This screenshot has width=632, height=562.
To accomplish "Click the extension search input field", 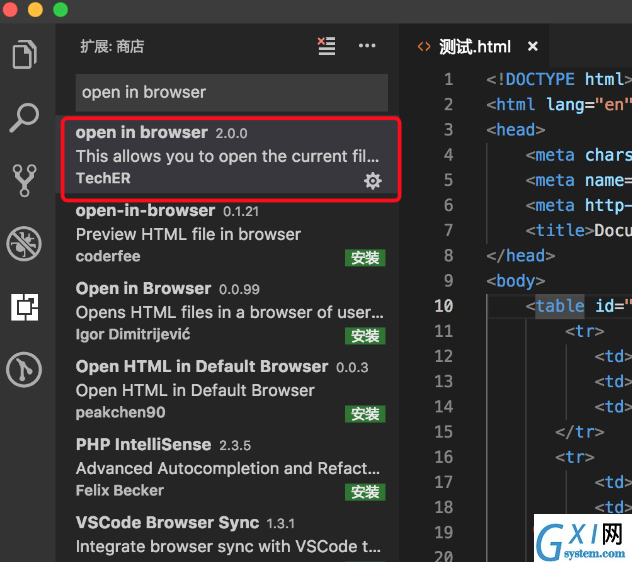I will click(231, 92).
